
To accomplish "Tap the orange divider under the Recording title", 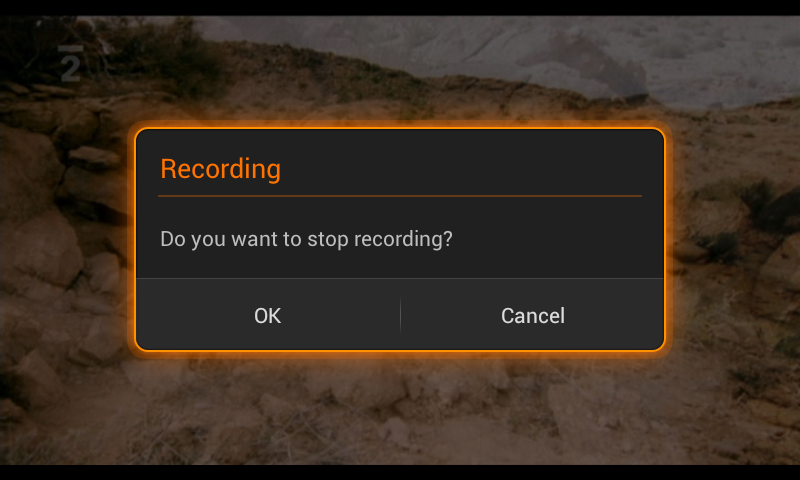I will [x=400, y=196].
